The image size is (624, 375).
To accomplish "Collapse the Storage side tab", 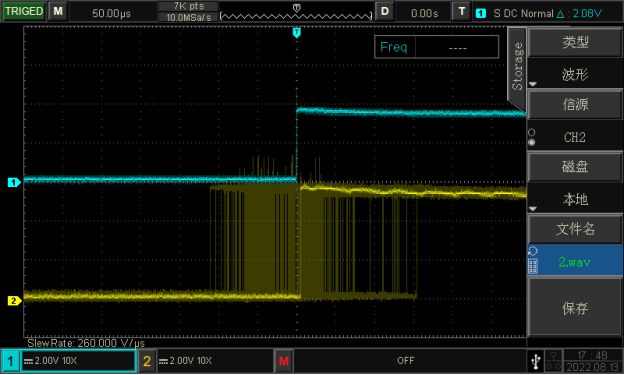I will [x=517, y=68].
